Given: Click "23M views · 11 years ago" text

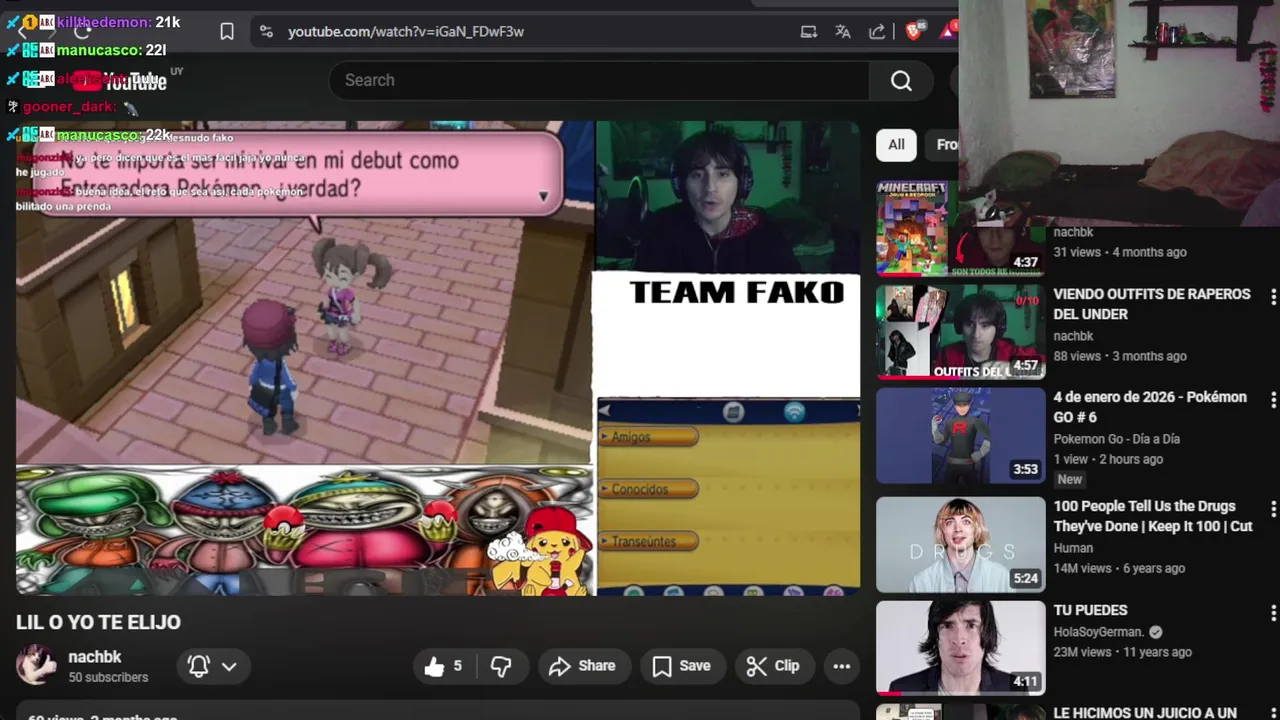Looking at the screenshot, I should 1122,652.
